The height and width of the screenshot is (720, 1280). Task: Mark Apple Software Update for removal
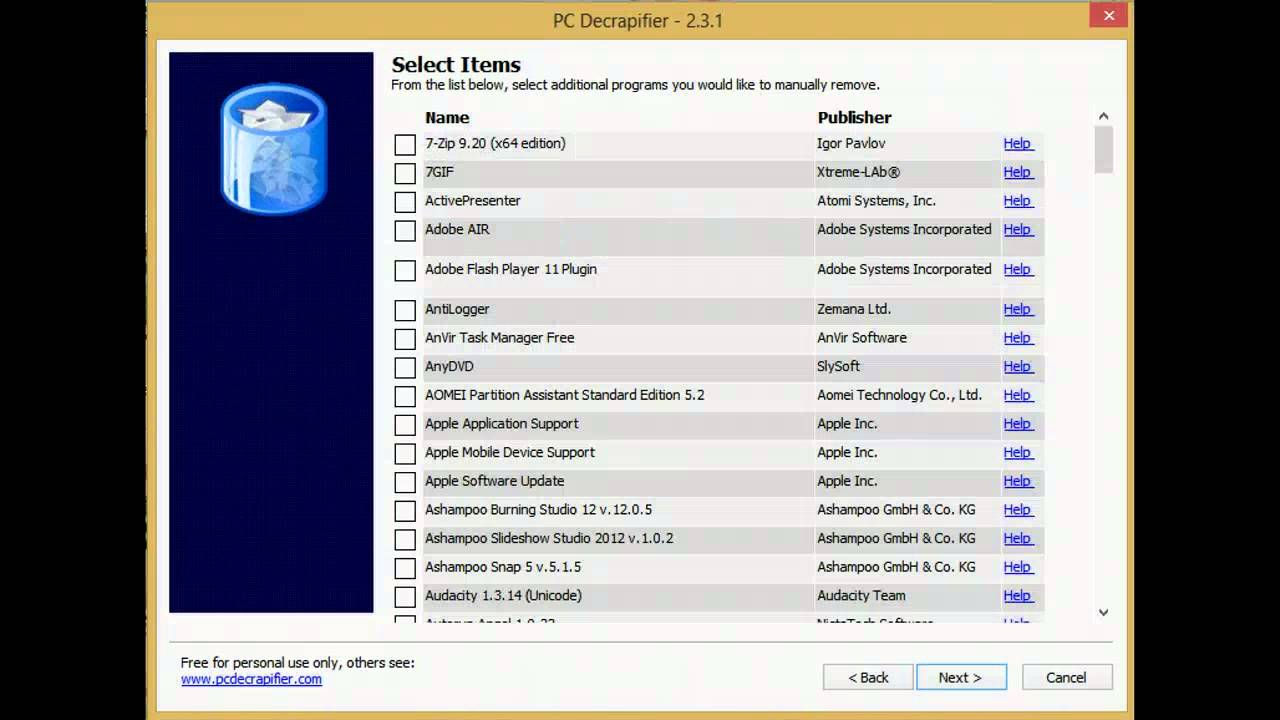(x=405, y=482)
